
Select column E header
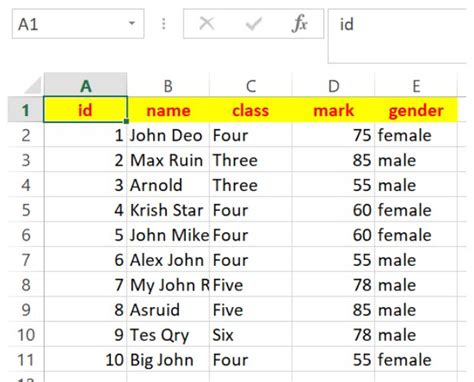pos(416,85)
